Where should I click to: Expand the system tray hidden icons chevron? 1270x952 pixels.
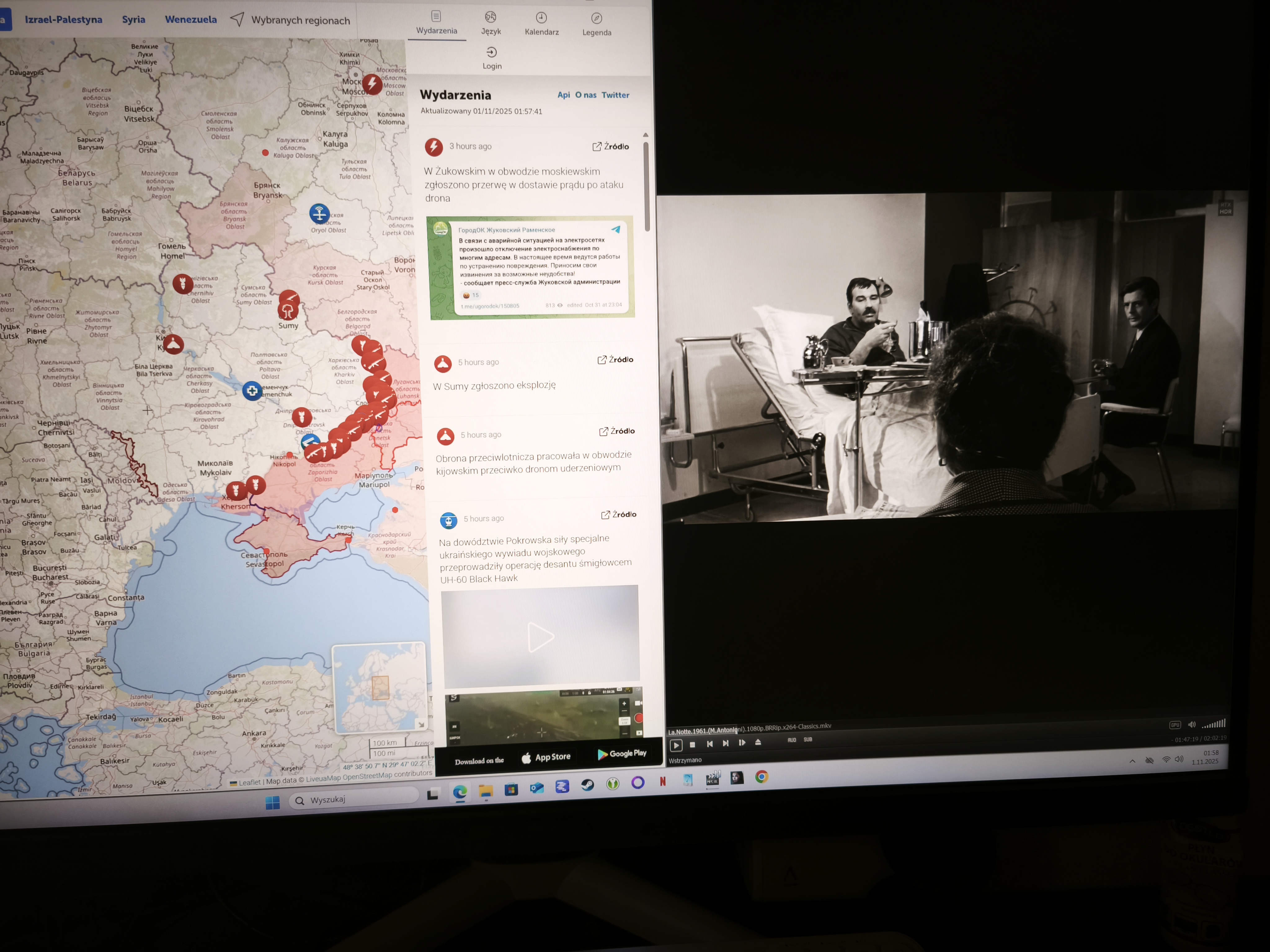[1132, 761]
